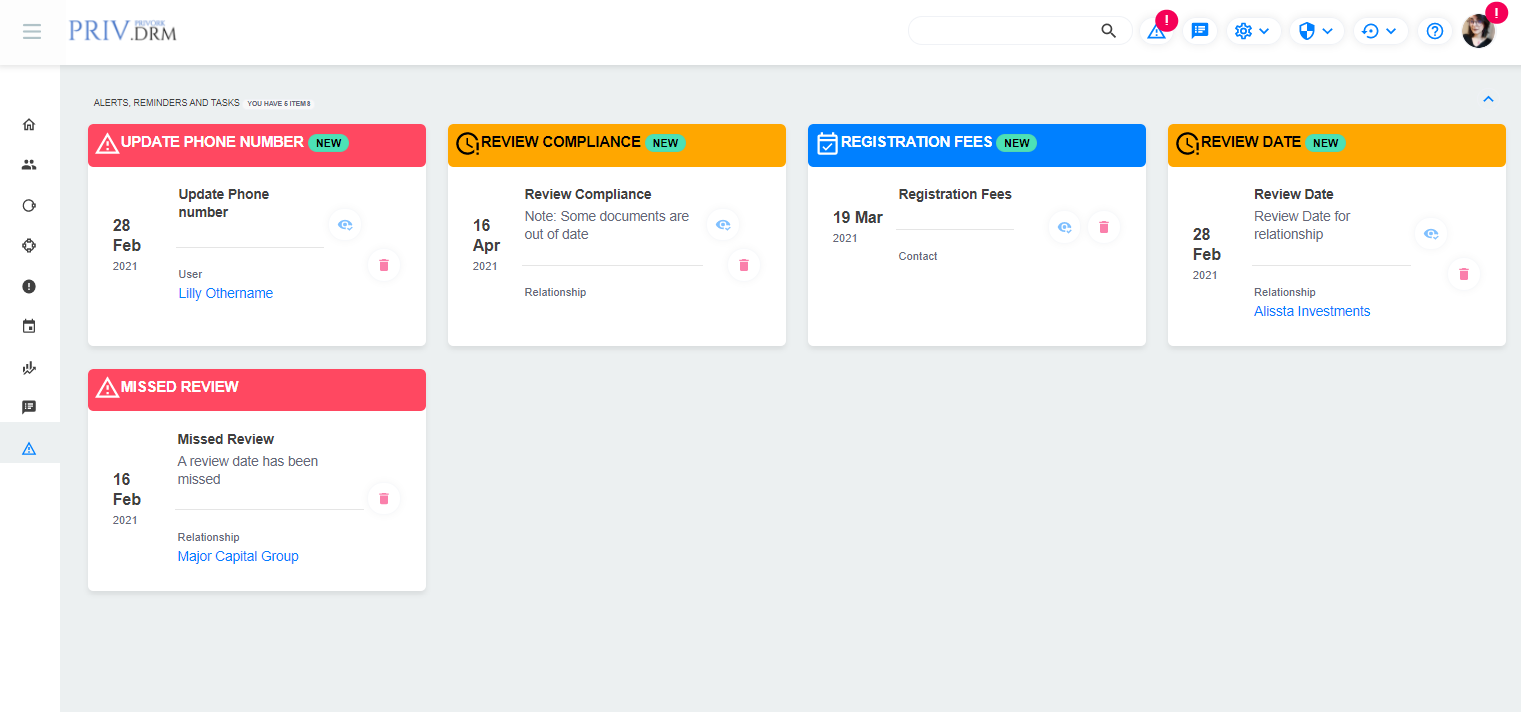Open the help question mark icon

point(1434,31)
